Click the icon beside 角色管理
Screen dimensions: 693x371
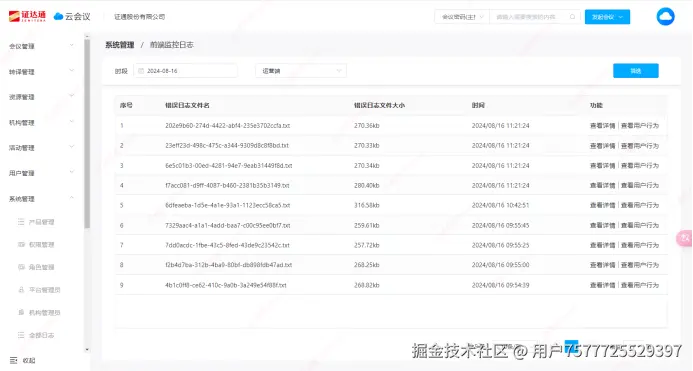tap(21, 267)
